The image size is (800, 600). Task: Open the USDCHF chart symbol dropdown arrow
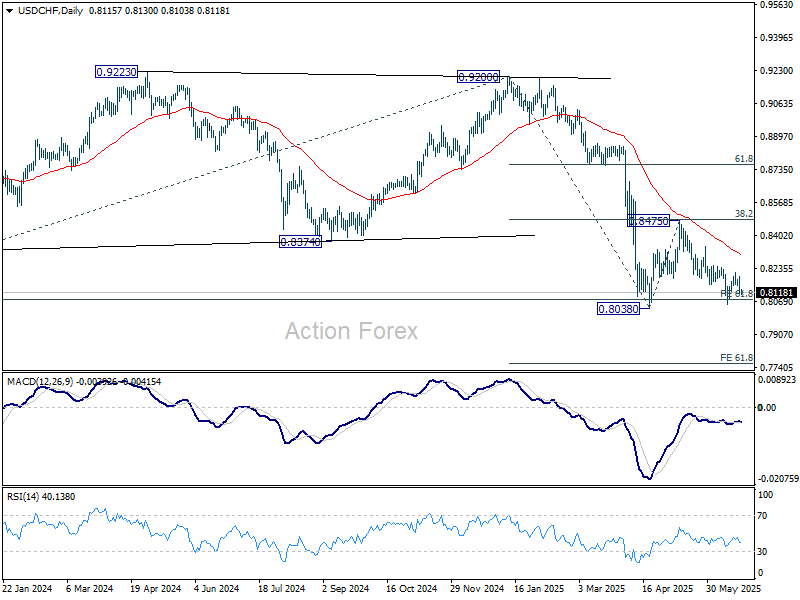9,11
